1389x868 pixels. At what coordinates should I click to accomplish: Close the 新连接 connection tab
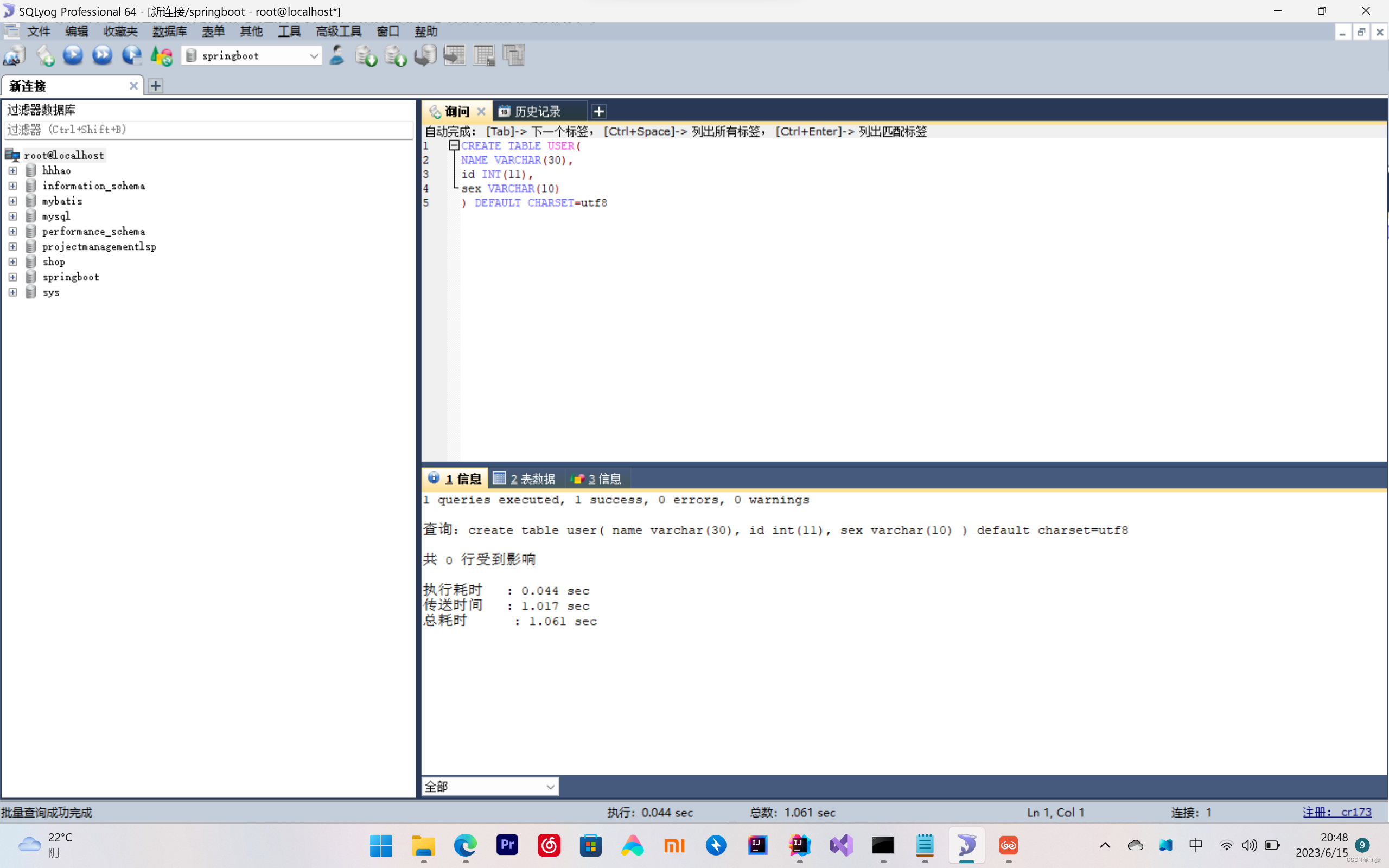[x=133, y=86]
